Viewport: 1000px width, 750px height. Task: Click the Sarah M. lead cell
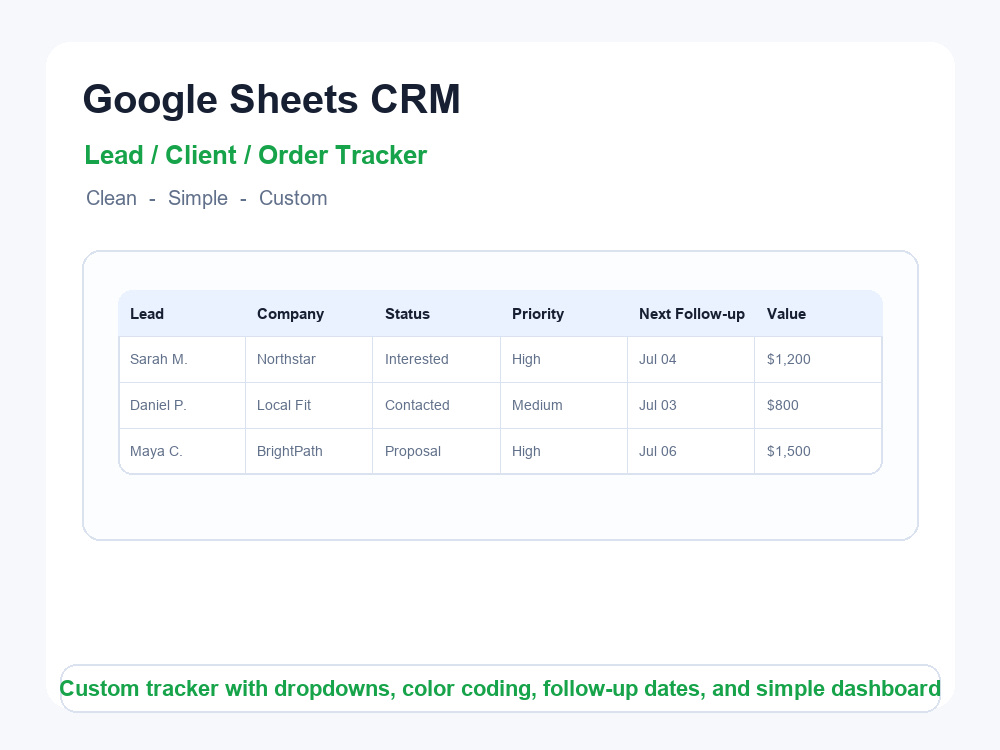(x=182, y=360)
